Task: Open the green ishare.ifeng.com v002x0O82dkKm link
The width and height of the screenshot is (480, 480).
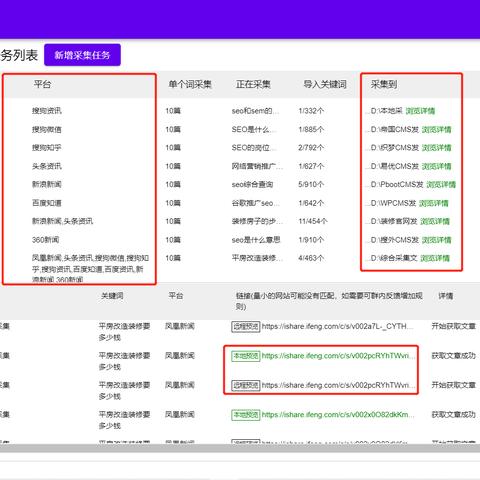Action: click(x=338, y=415)
